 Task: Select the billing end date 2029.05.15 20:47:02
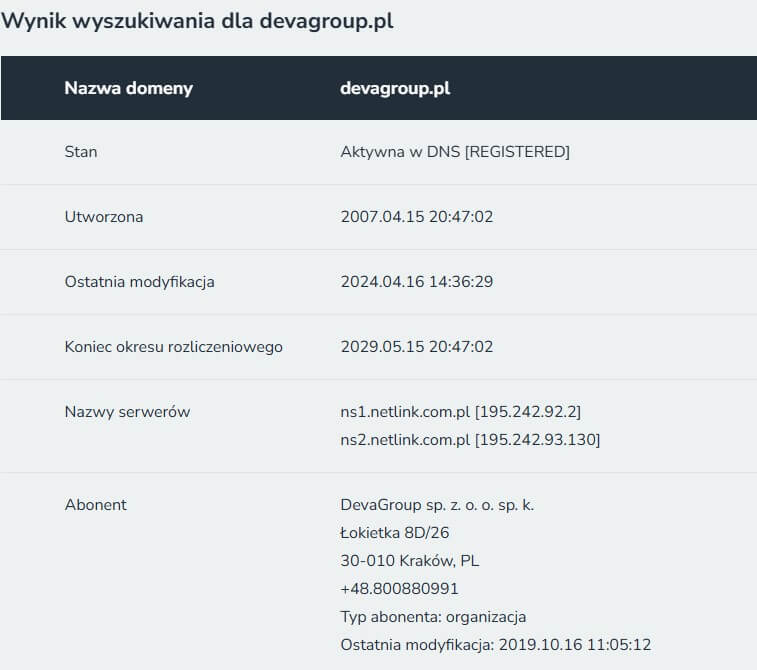point(417,347)
